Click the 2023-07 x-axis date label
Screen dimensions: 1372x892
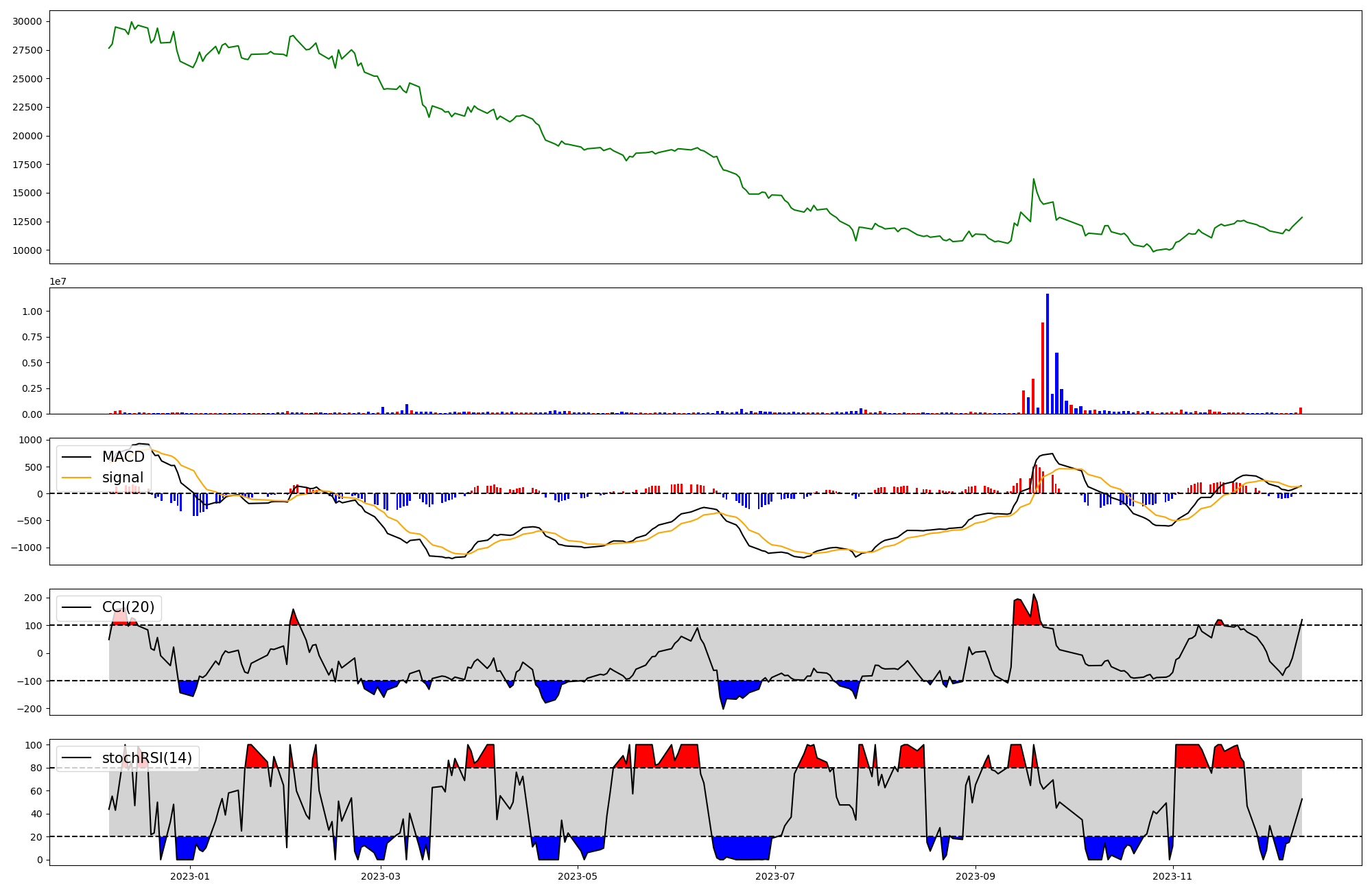click(775, 876)
